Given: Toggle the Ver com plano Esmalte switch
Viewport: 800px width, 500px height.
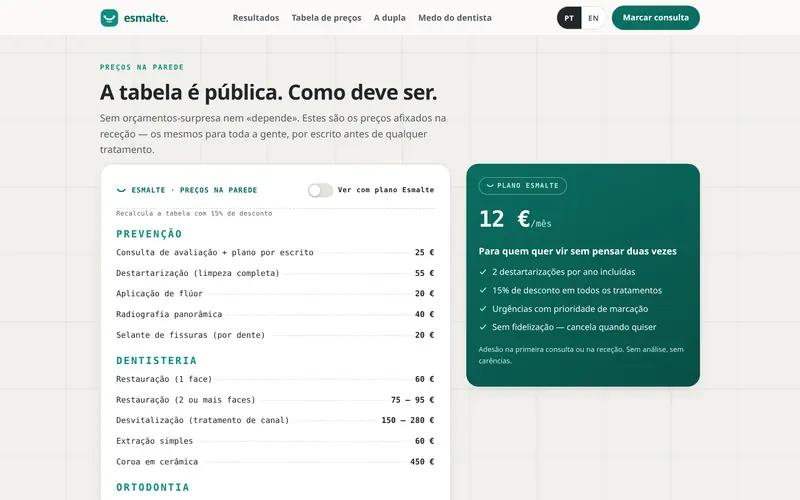Looking at the screenshot, I should [x=320, y=190].
